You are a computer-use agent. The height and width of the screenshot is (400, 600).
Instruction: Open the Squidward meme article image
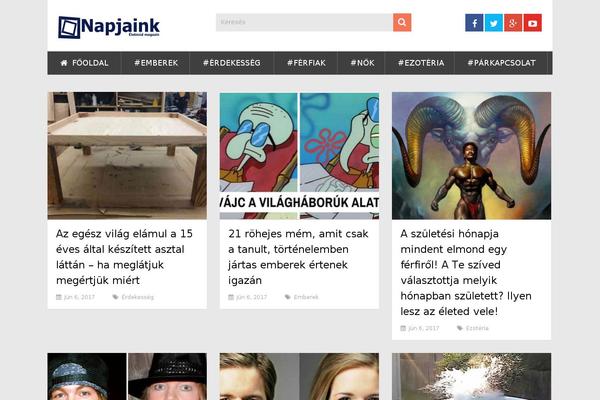[x=299, y=155]
